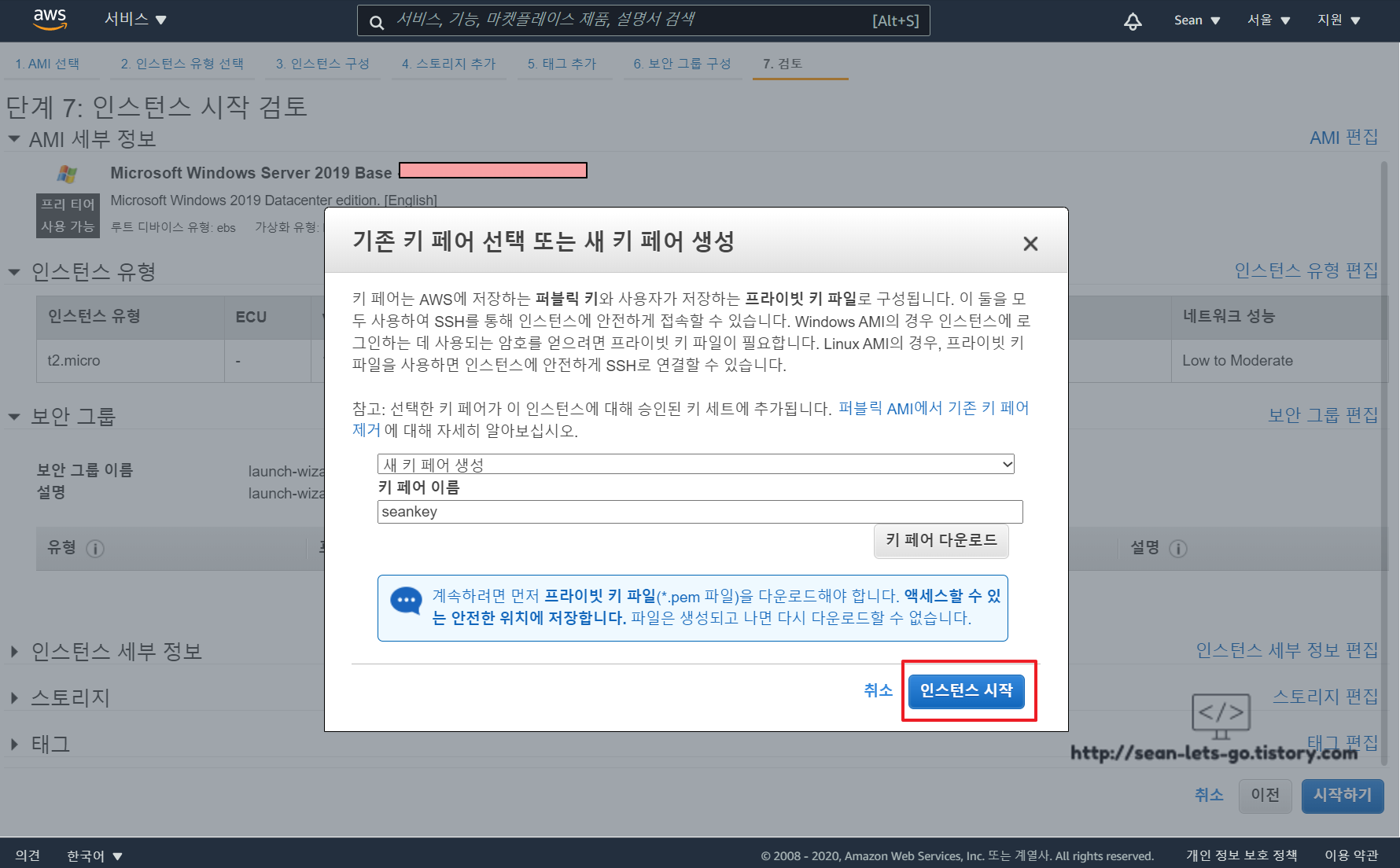Click info icon next to 유형
The image size is (1400, 868).
[95, 549]
